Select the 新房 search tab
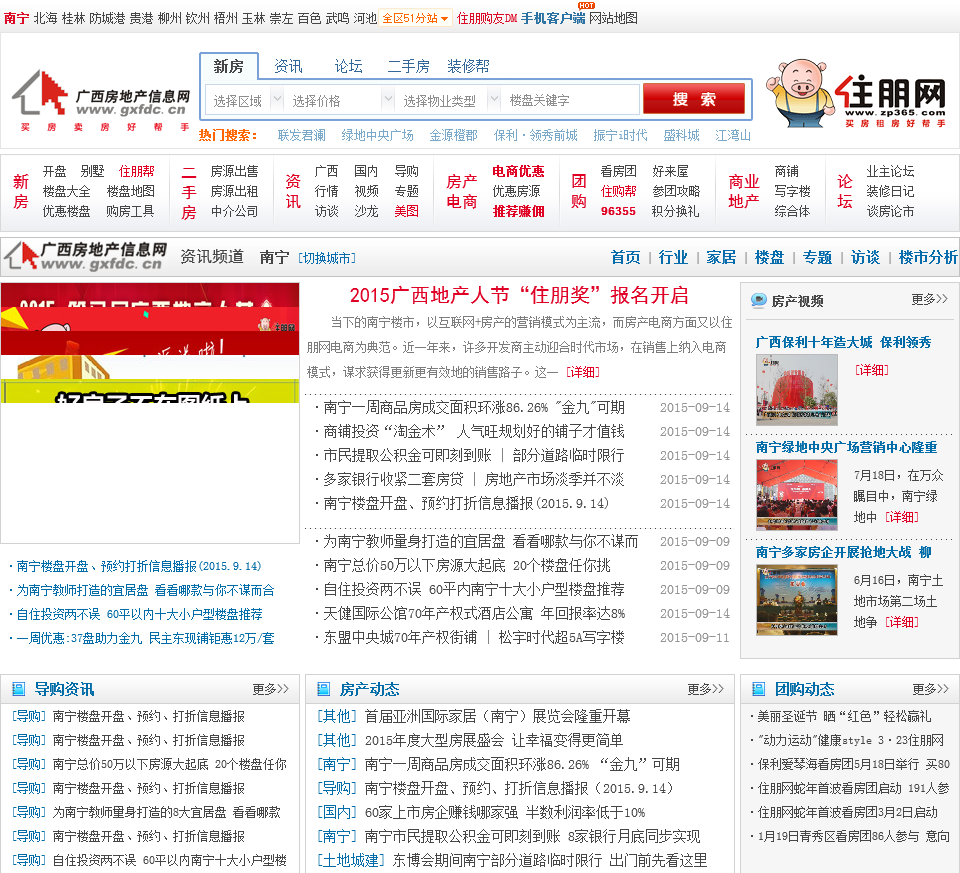The height and width of the screenshot is (873, 960). [x=228, y=66]
